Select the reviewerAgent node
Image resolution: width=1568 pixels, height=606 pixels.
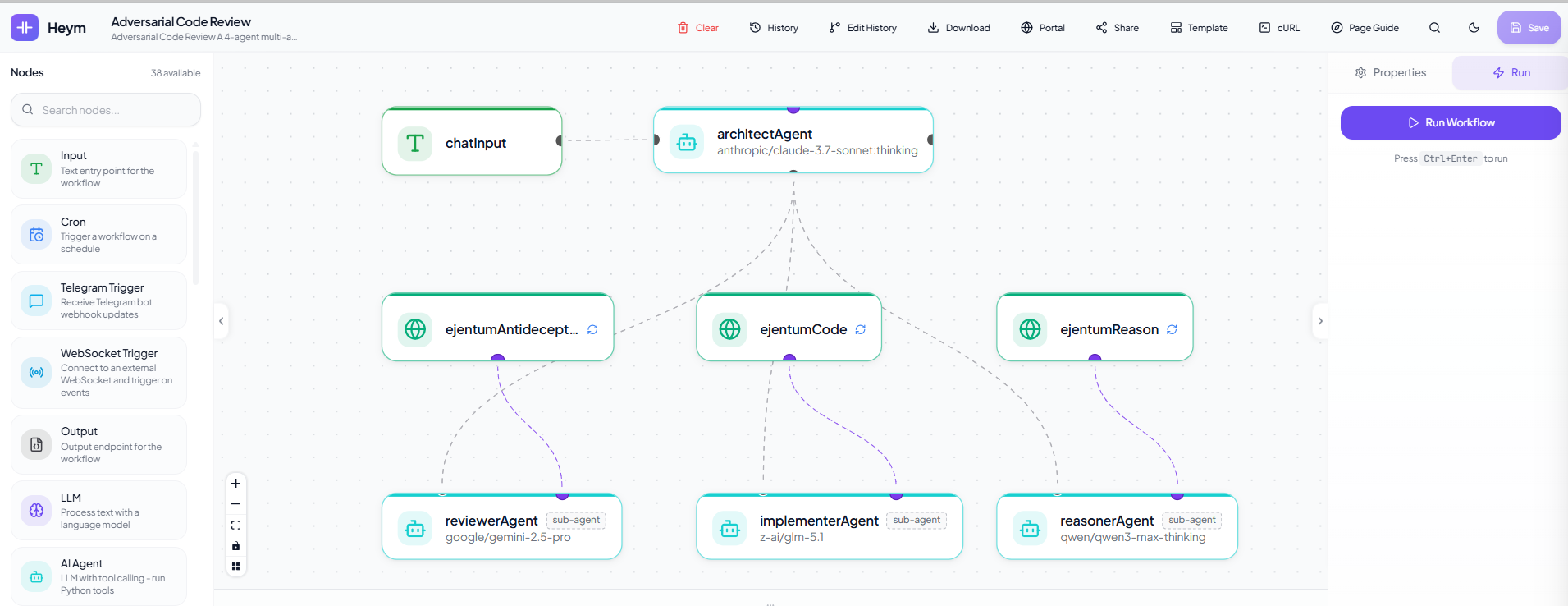(502, 527)
